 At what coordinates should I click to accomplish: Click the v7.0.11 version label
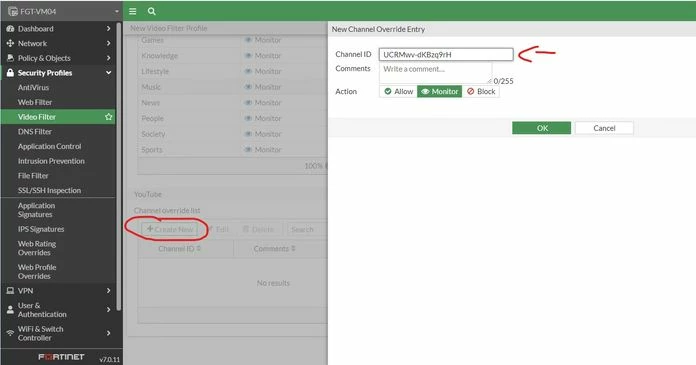[x=110, y=359]
